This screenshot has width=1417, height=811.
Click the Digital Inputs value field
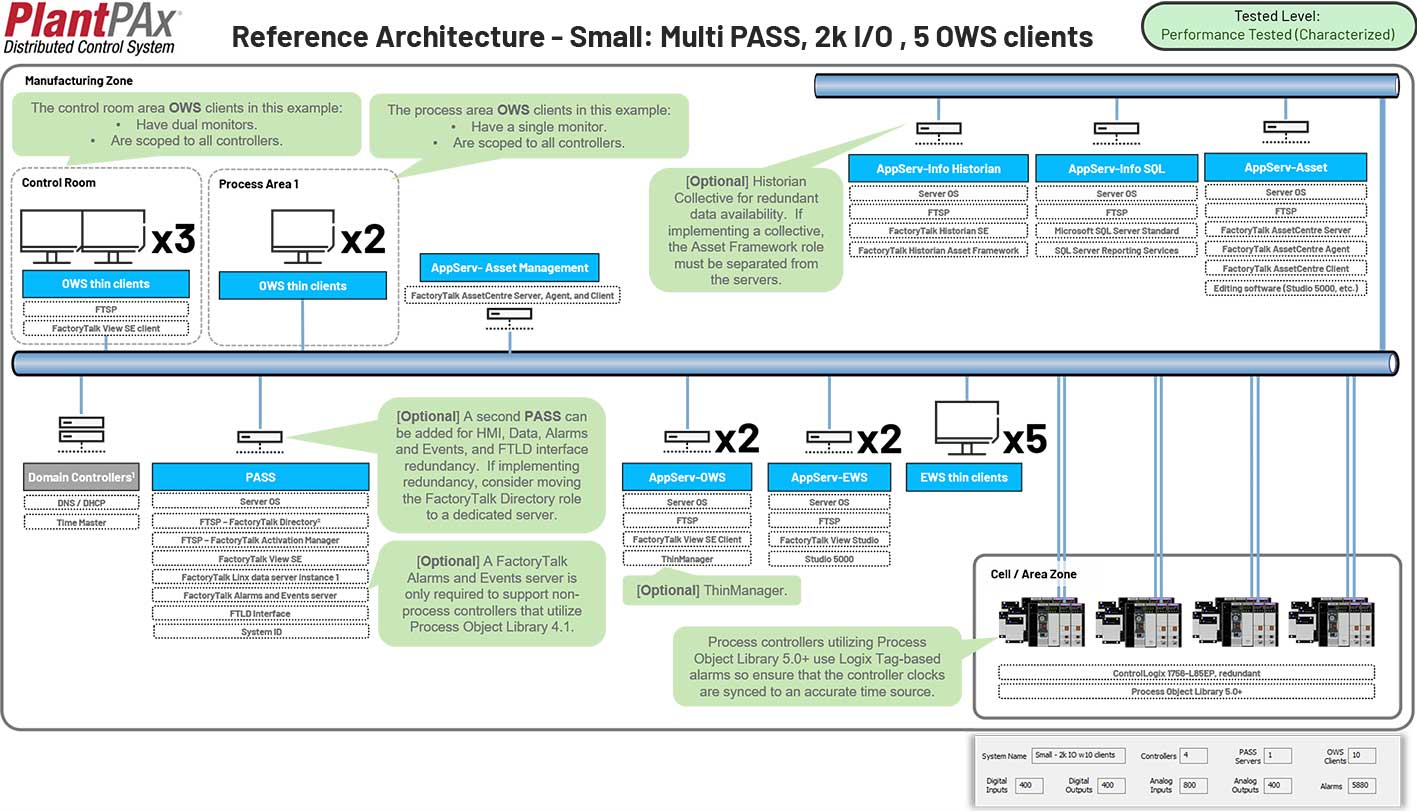pos(1029,786)
